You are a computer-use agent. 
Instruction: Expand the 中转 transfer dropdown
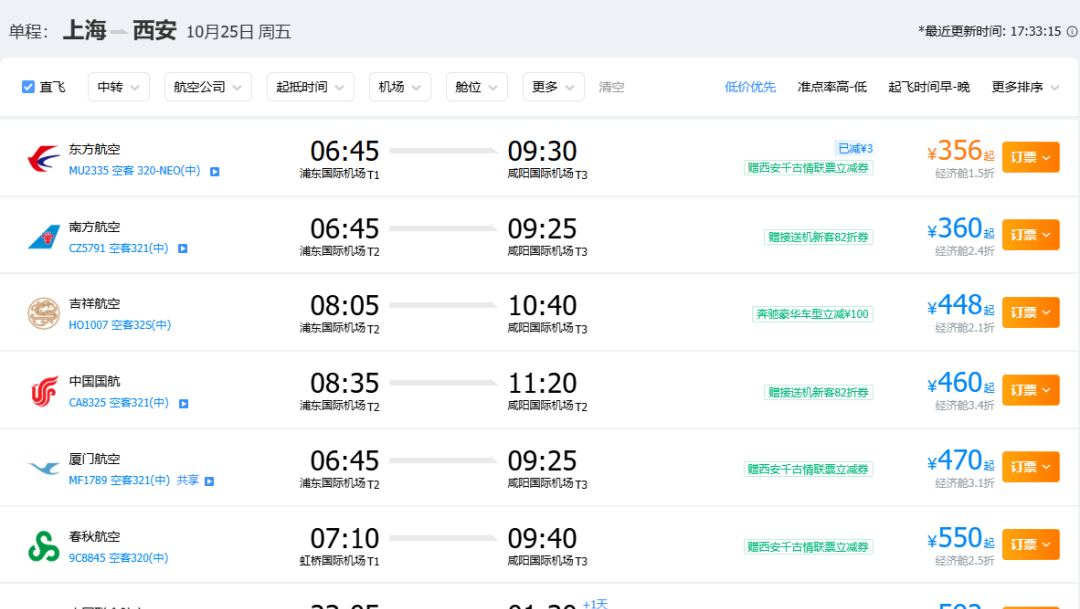pos(118,87)
